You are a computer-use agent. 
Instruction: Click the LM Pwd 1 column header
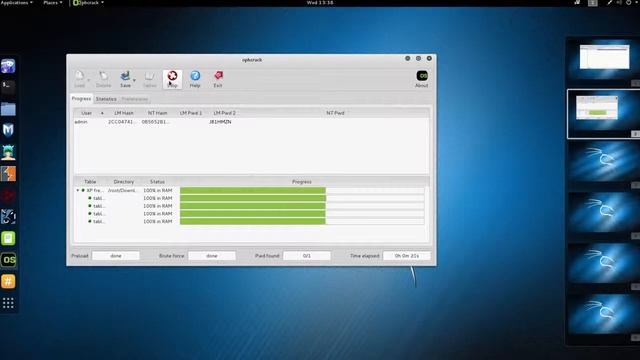pos(191,113)
